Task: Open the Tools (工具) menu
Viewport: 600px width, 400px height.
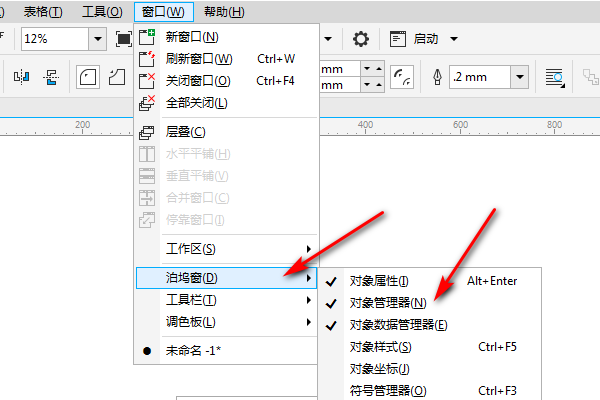Action: (102, 12)
